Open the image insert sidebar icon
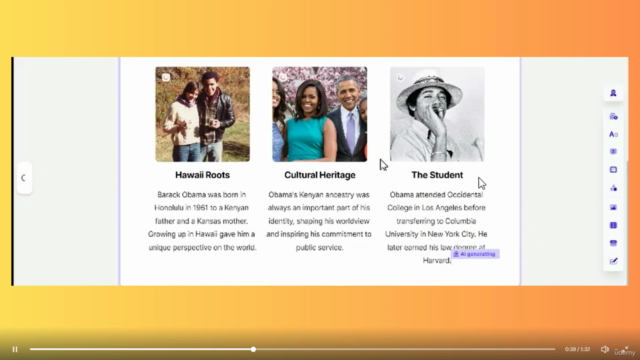 613,207
